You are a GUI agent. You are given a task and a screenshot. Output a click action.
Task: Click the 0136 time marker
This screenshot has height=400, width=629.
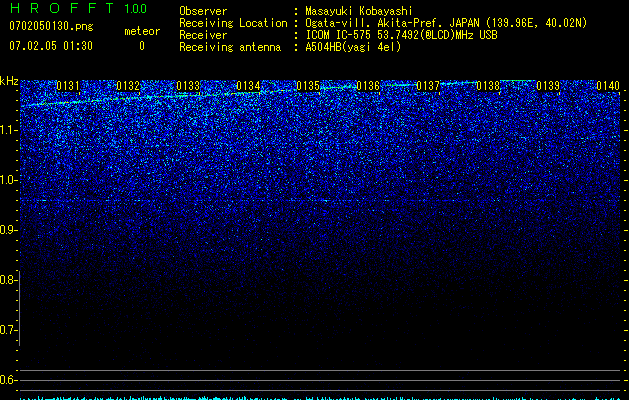point(368,86)
